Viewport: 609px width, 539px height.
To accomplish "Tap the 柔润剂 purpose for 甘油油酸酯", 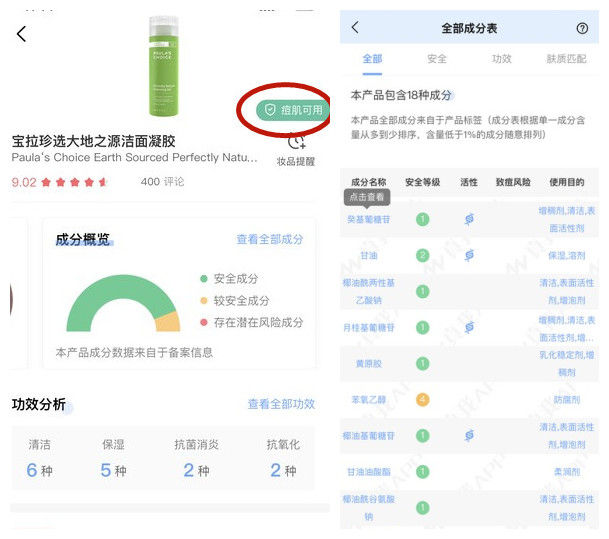I will 567,472.
